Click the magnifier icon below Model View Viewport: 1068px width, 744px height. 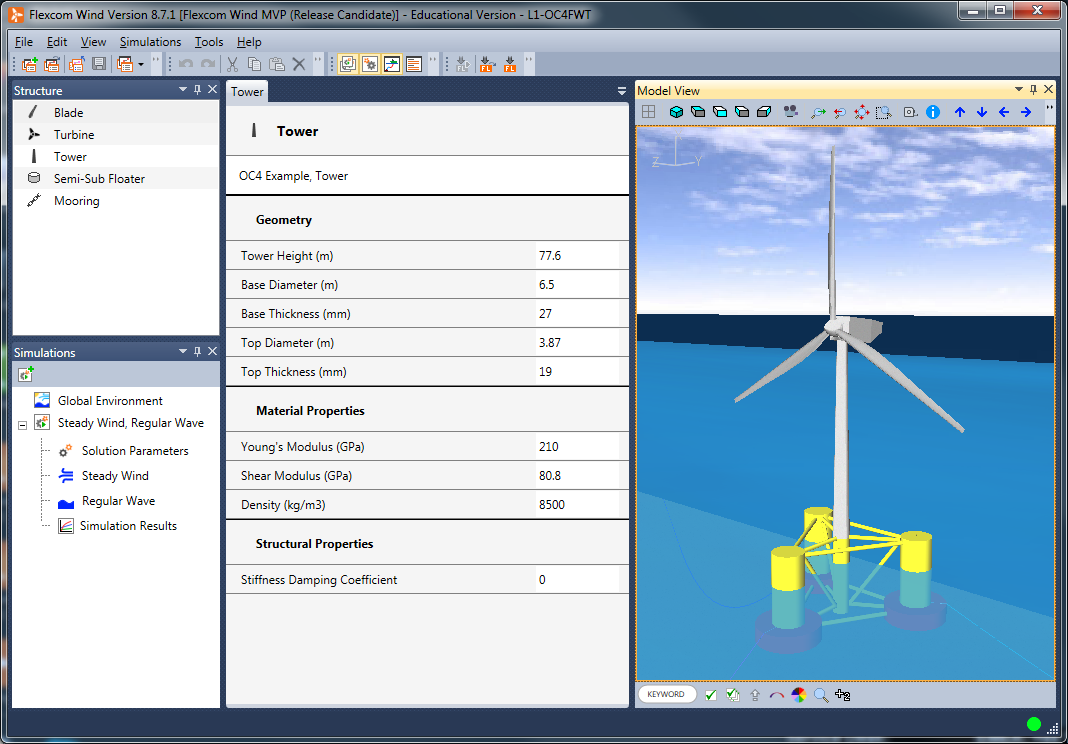(821, 695)
